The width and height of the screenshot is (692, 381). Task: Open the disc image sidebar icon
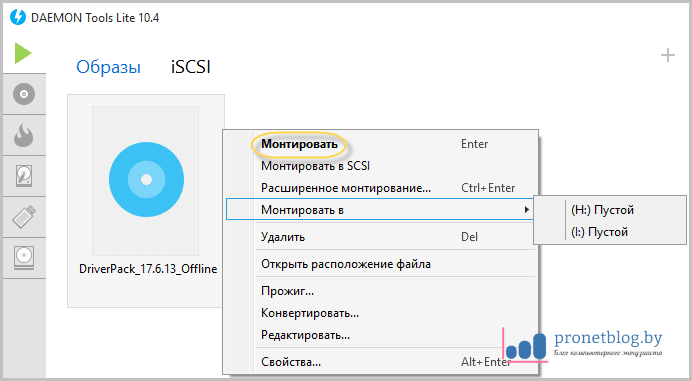(x=24, y=94)
